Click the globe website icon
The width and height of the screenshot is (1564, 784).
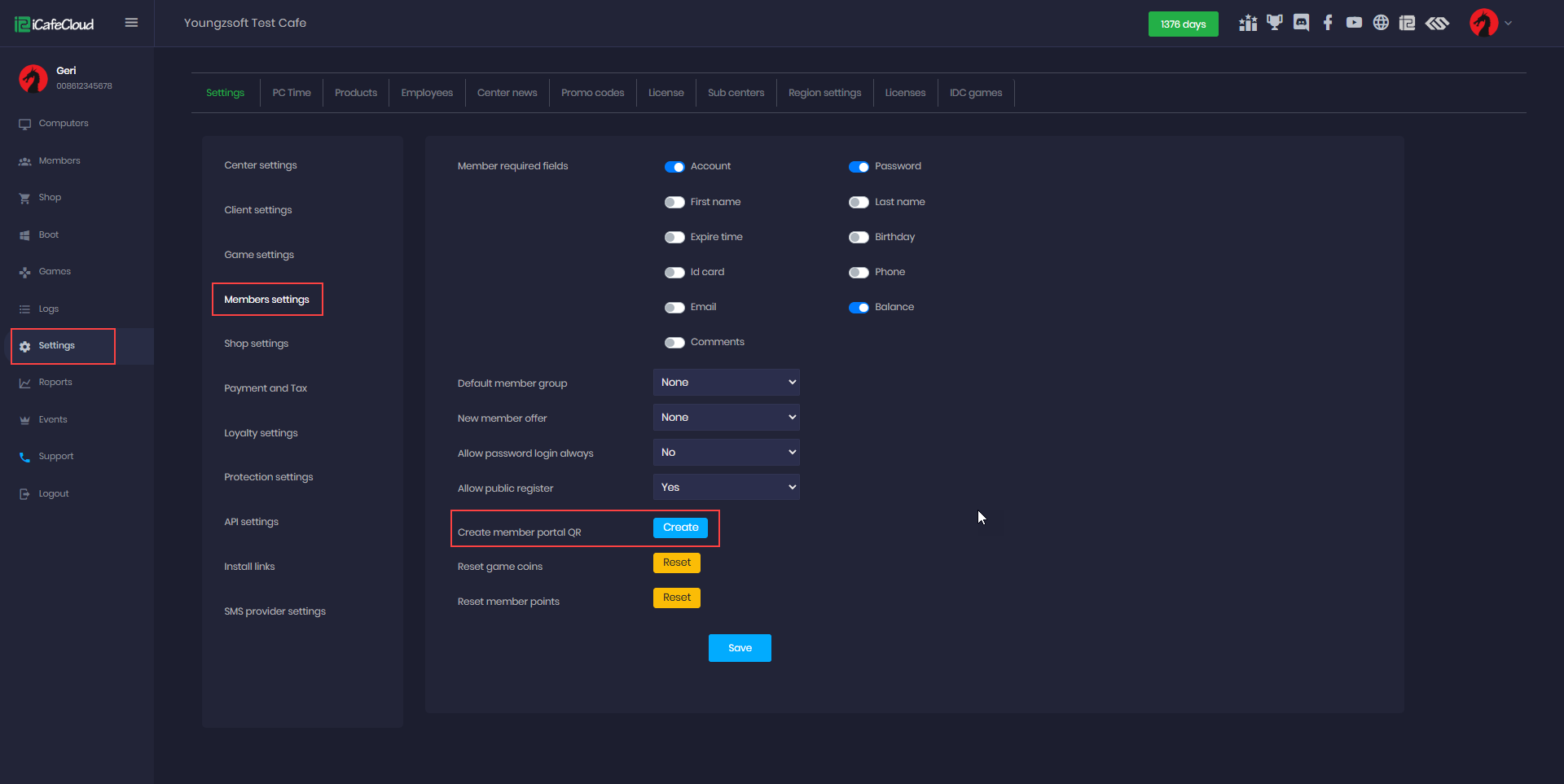click(1381, 23)
